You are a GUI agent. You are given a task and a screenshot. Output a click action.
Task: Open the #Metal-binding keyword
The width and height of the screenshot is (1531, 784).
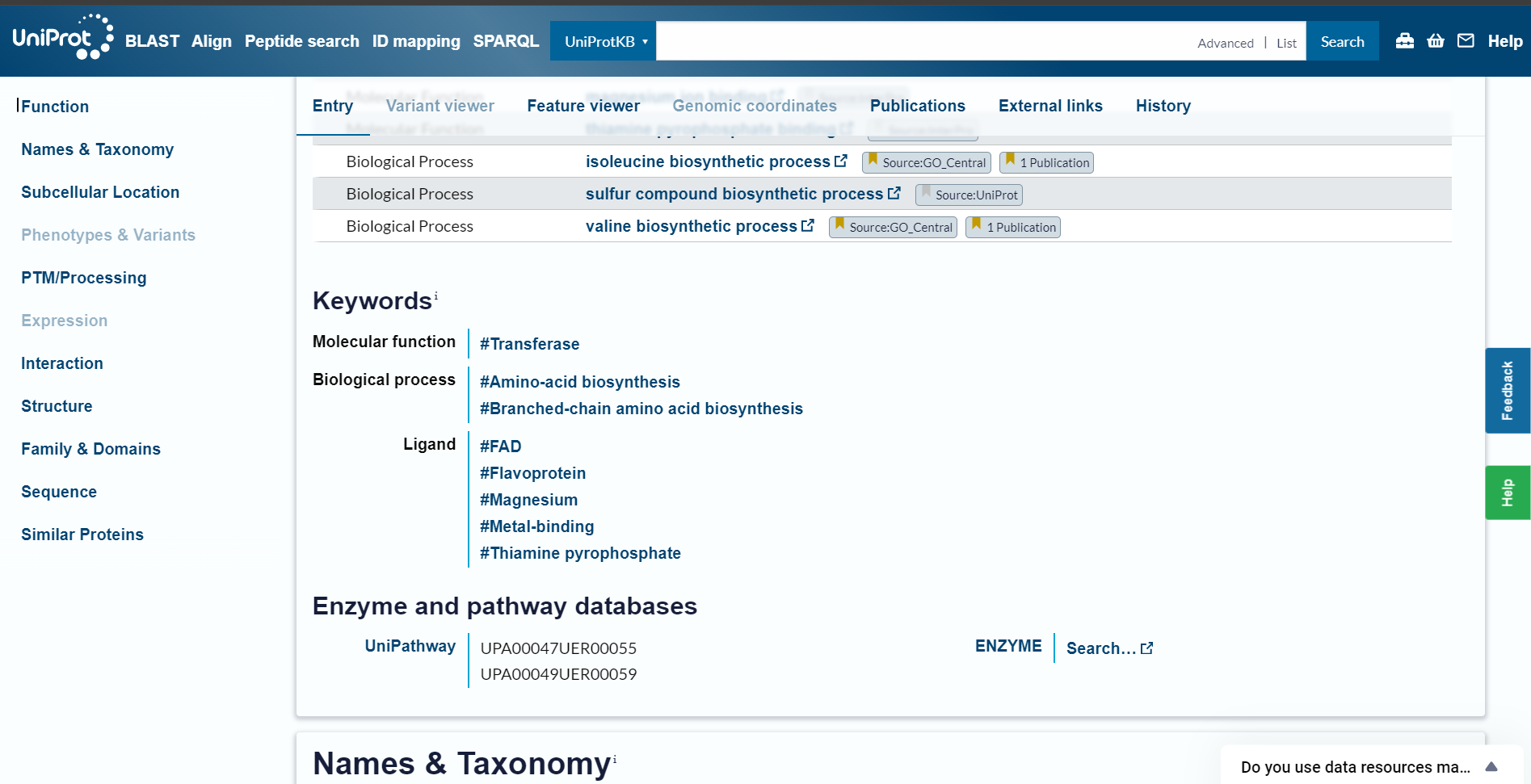coord(537,526)
